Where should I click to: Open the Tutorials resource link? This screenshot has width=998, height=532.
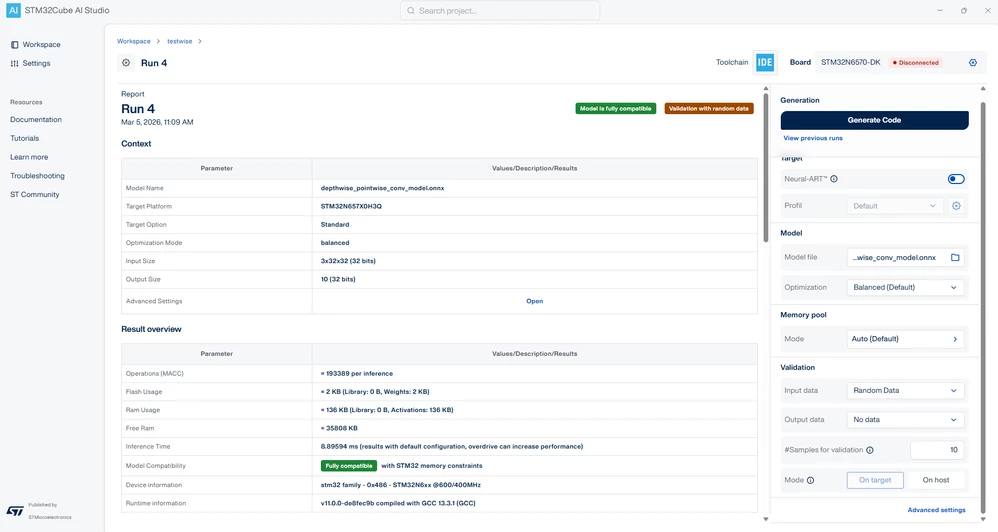[24, 138]
